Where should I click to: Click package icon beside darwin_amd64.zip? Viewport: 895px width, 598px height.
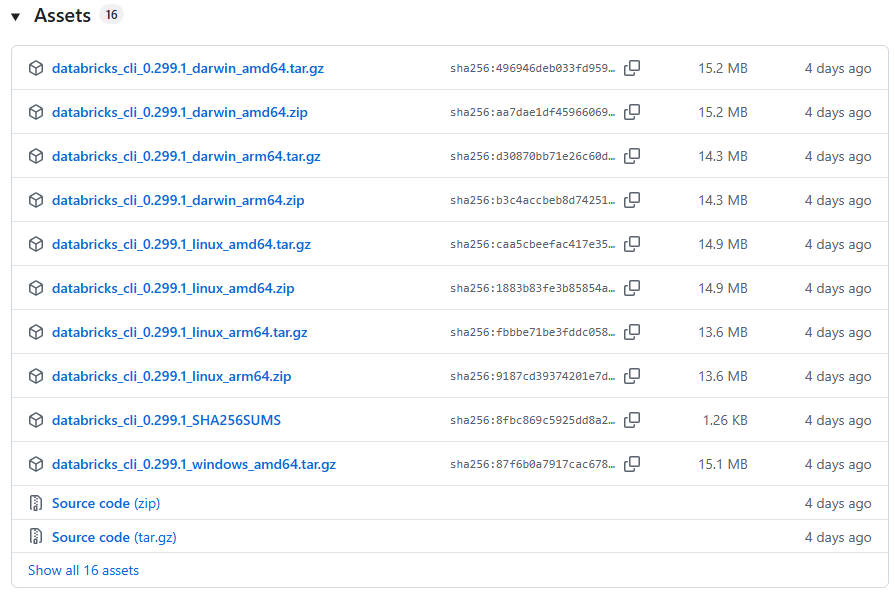[36, 112]
